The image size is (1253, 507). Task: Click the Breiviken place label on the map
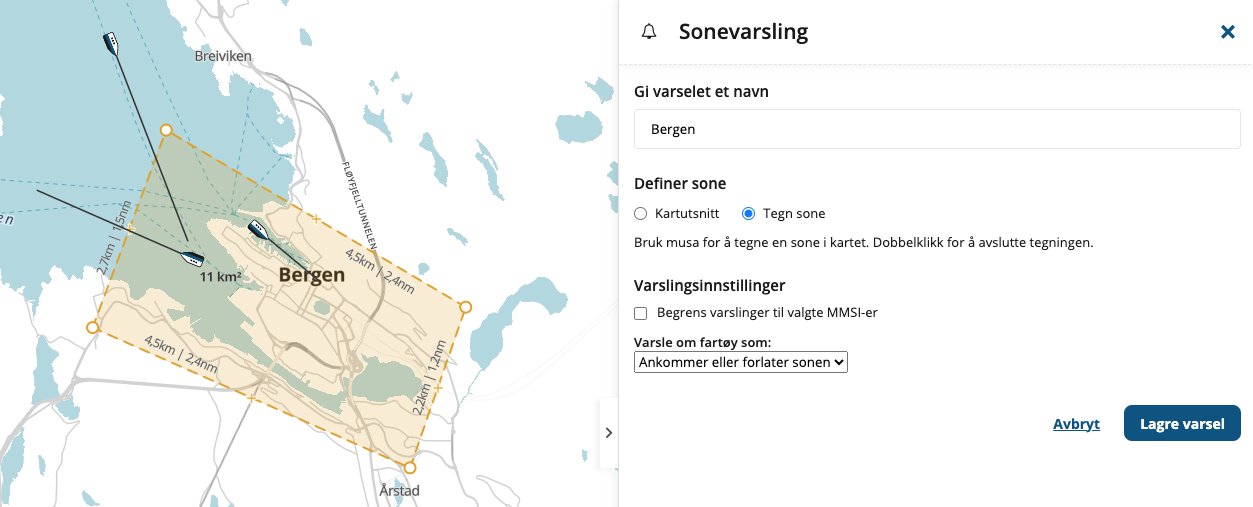point(223,57)
